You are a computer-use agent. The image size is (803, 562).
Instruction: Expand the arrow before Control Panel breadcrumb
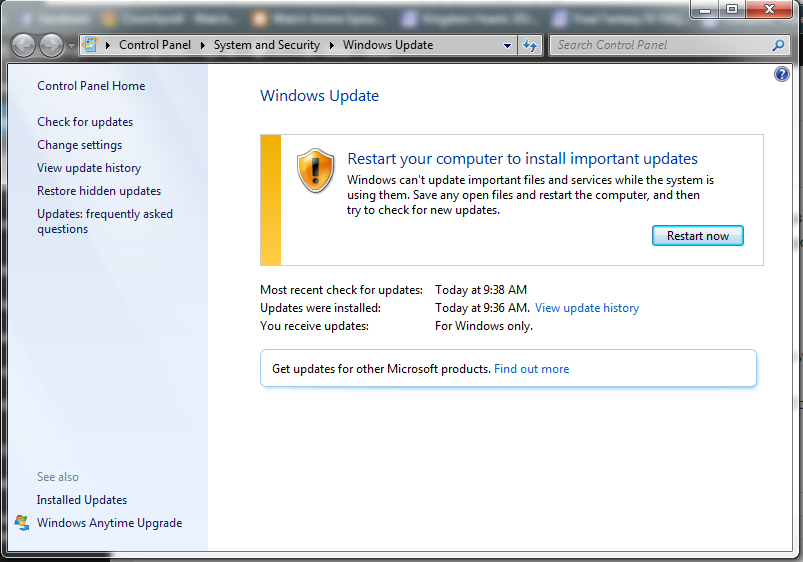tap(108, 45)
